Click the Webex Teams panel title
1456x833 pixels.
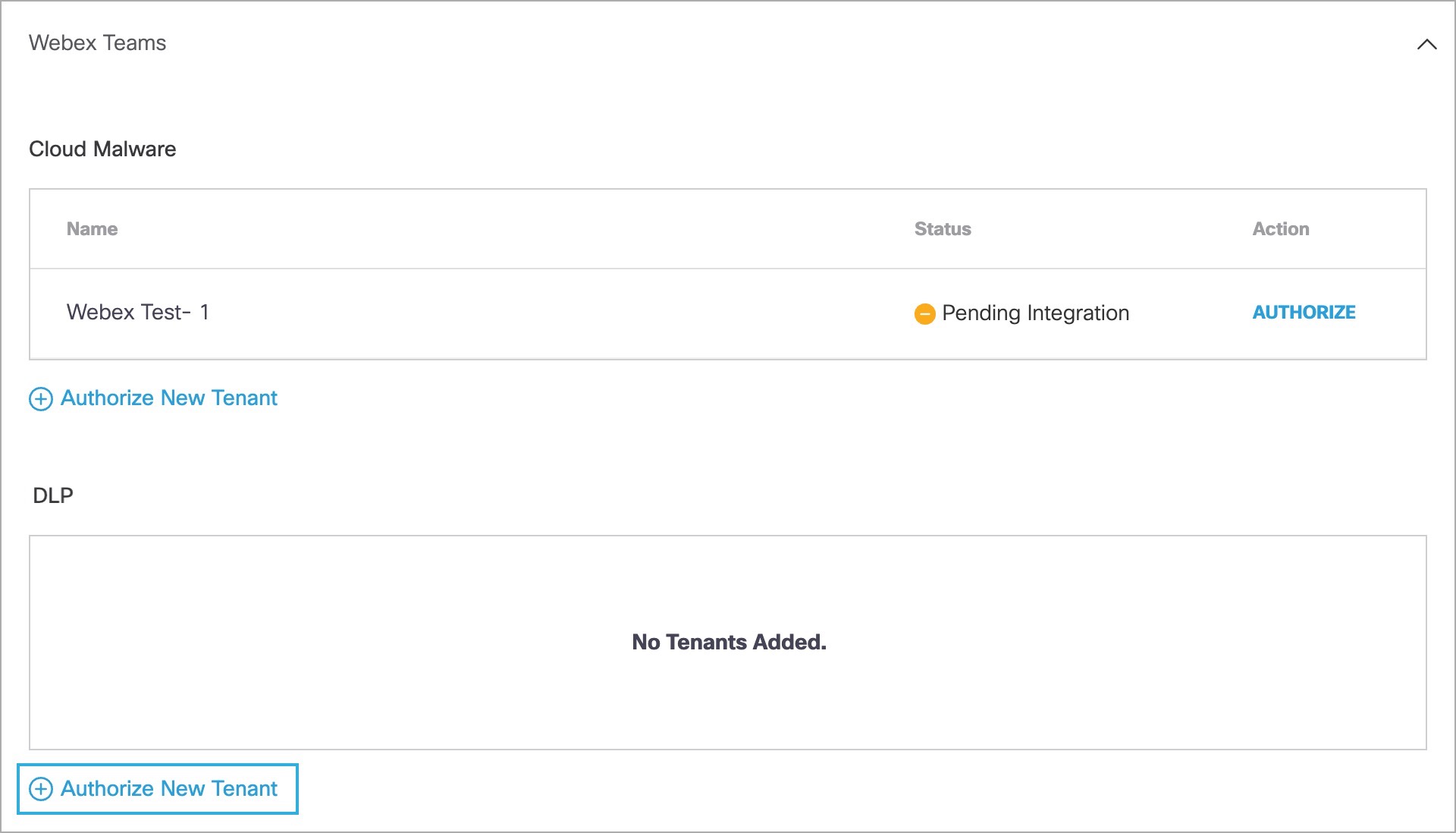[x=97, y=43]
